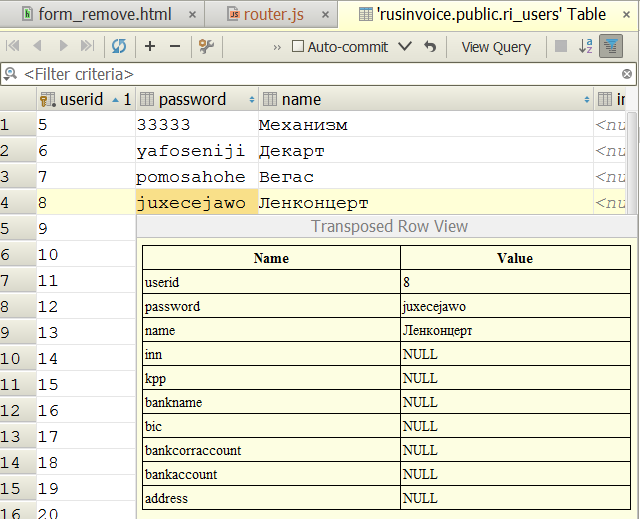The image size is (640, 519).
Task: Add a new row with plus icon
Action: tap(150, 47)
